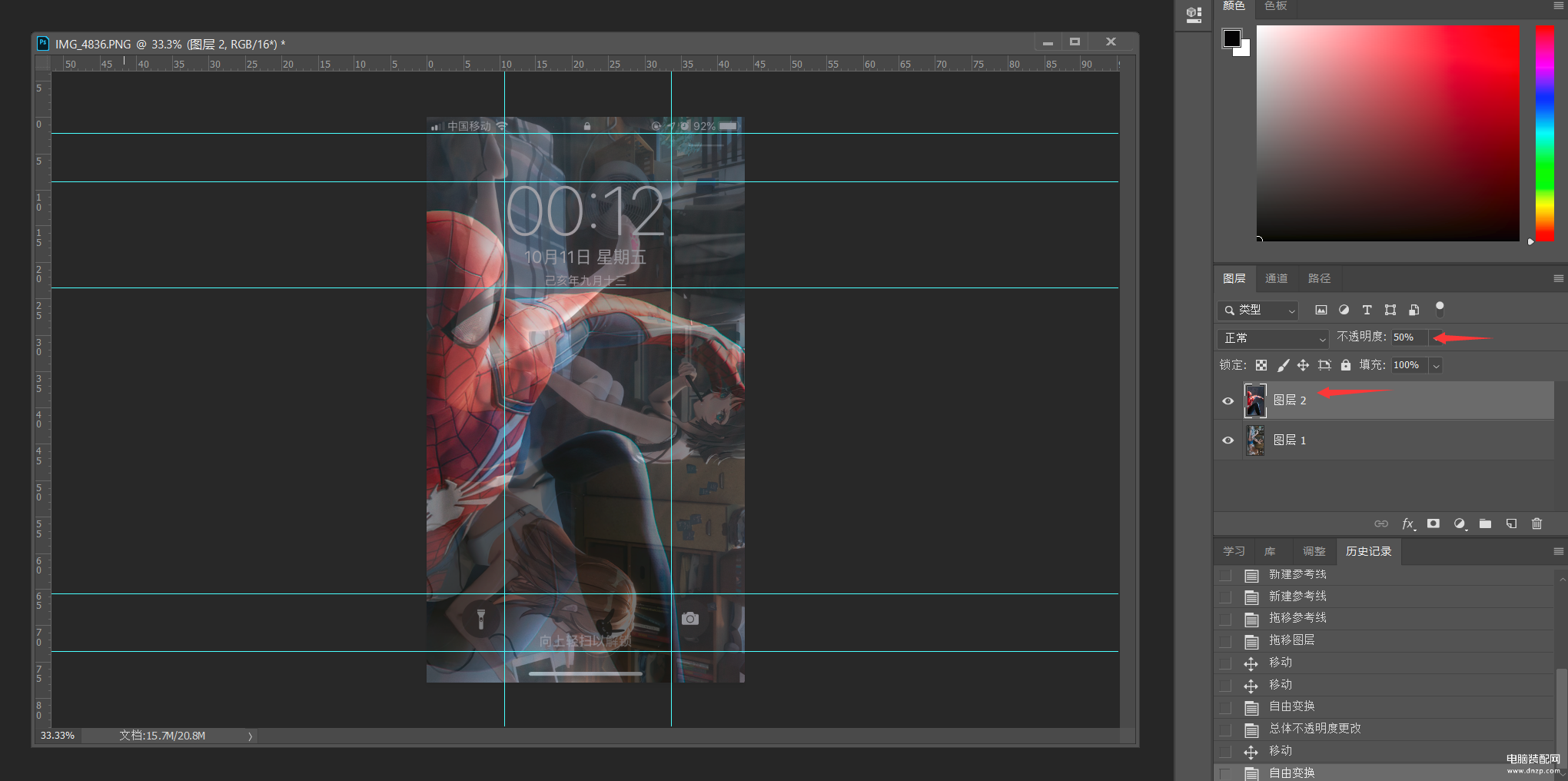Switch to the 路径 paths tab
This screenshot has height=781, width=1568.
1319,278
